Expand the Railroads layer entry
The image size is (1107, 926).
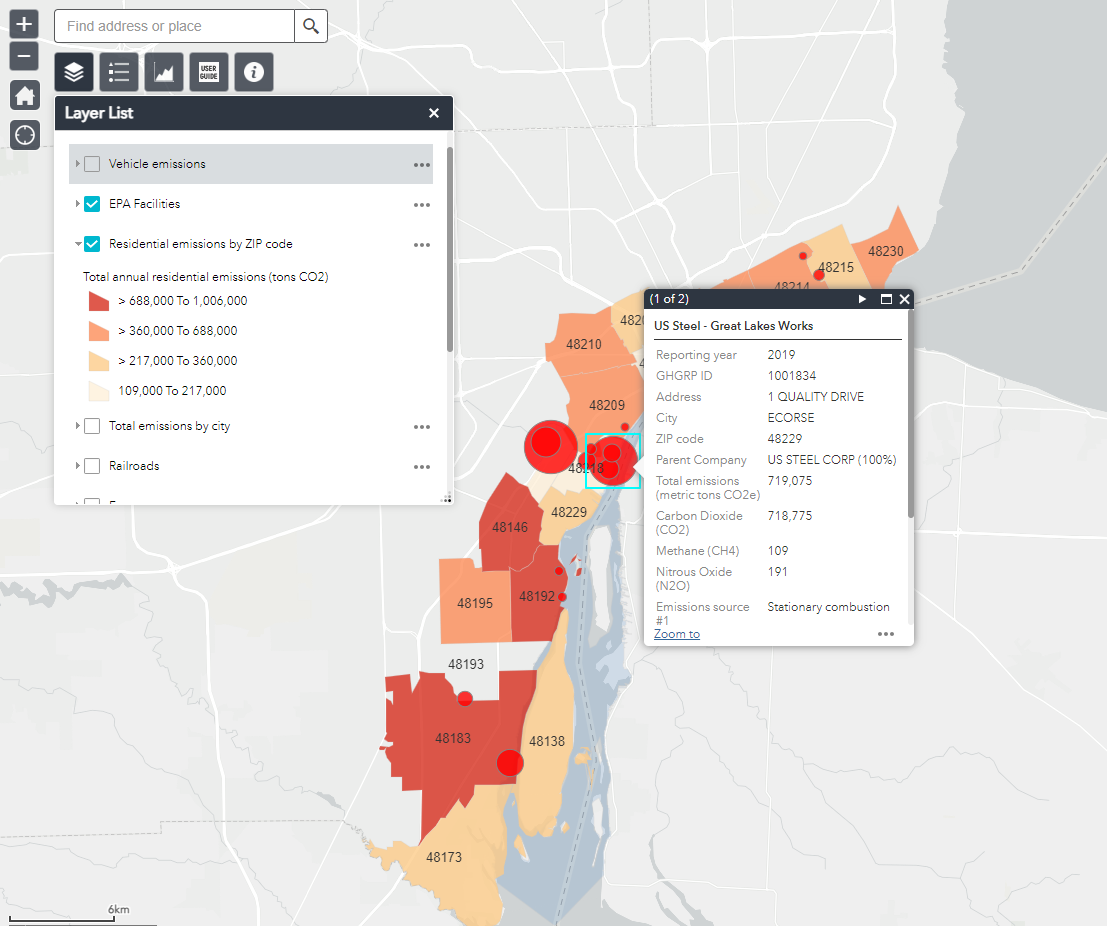(x=77, y=466)
